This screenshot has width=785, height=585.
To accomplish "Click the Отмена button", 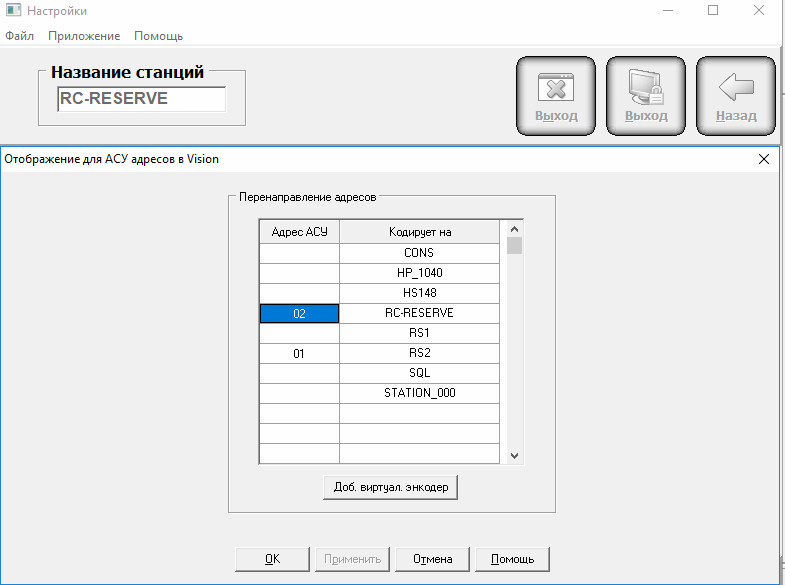I will coord(433,559).
